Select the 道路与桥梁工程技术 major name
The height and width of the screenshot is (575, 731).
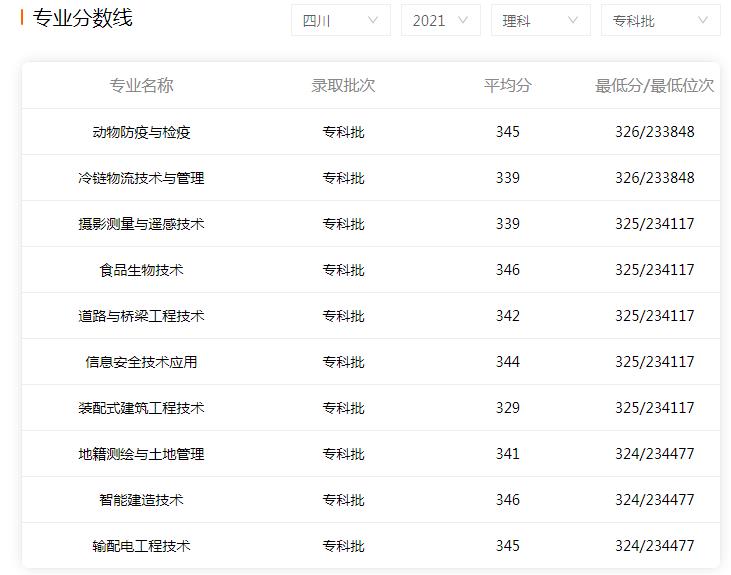point(141,316)
